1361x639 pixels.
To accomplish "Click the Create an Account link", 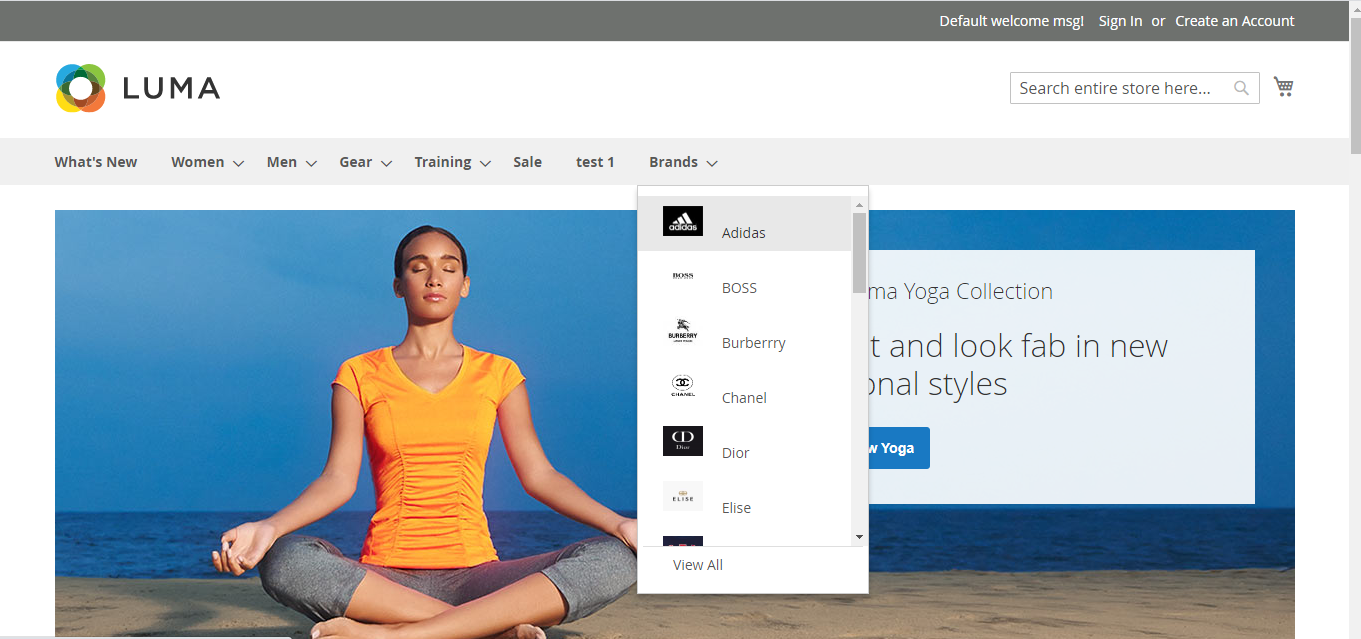I will click(x=1234, y=21).
